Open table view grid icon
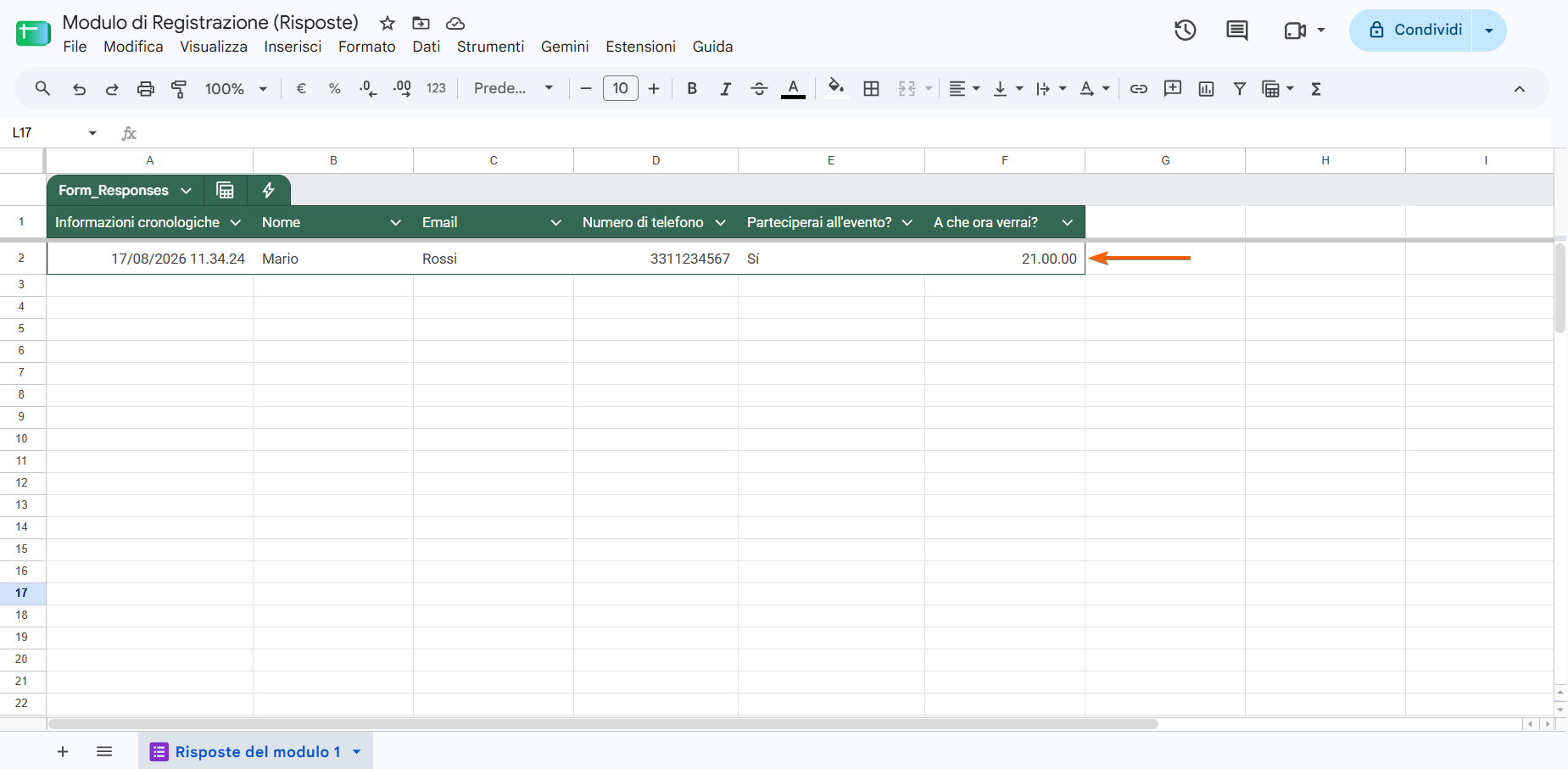This screenshot has width=1568, height=769. click(x=226, y=190)
